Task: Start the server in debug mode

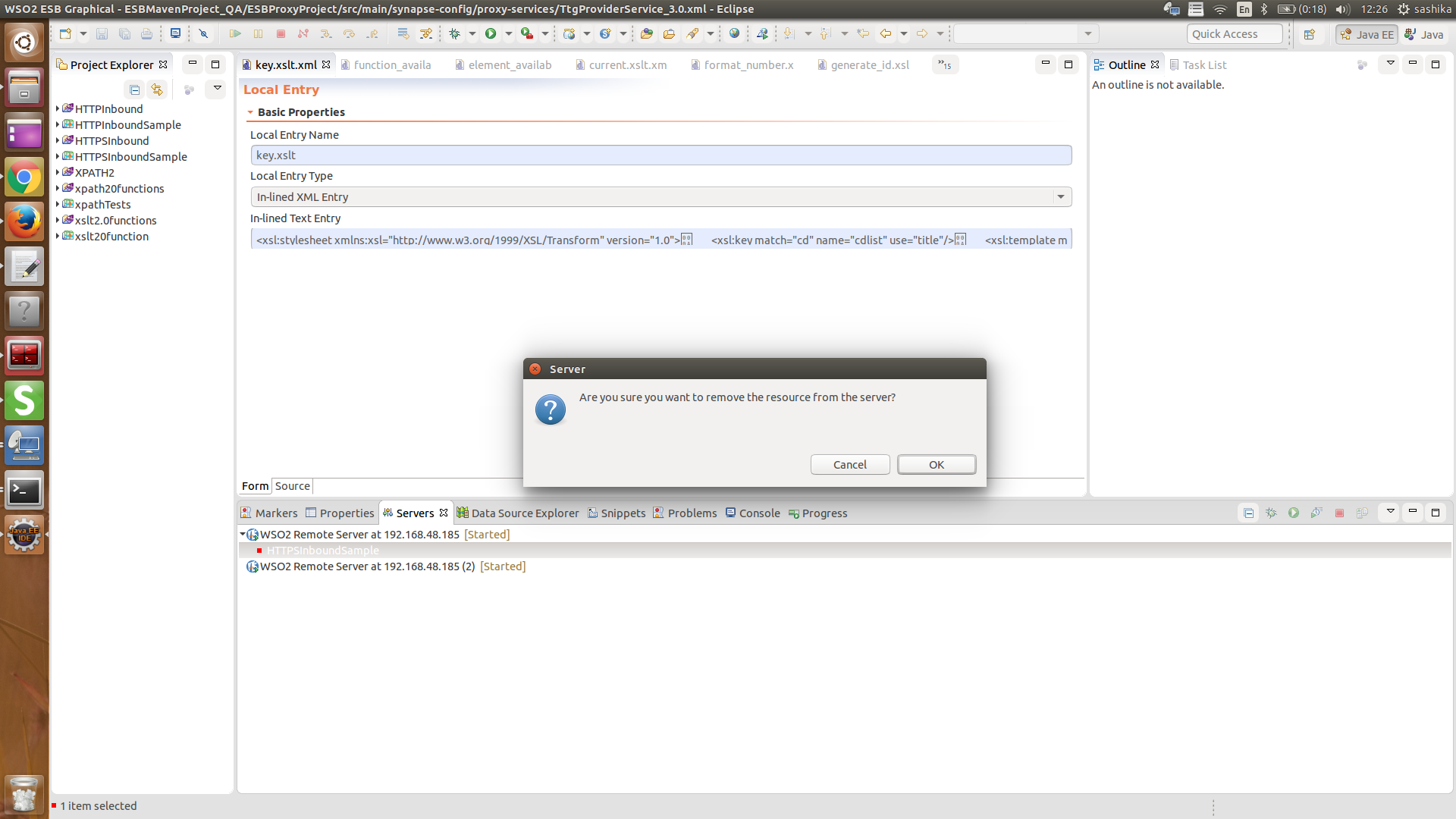Action: 1272,513
